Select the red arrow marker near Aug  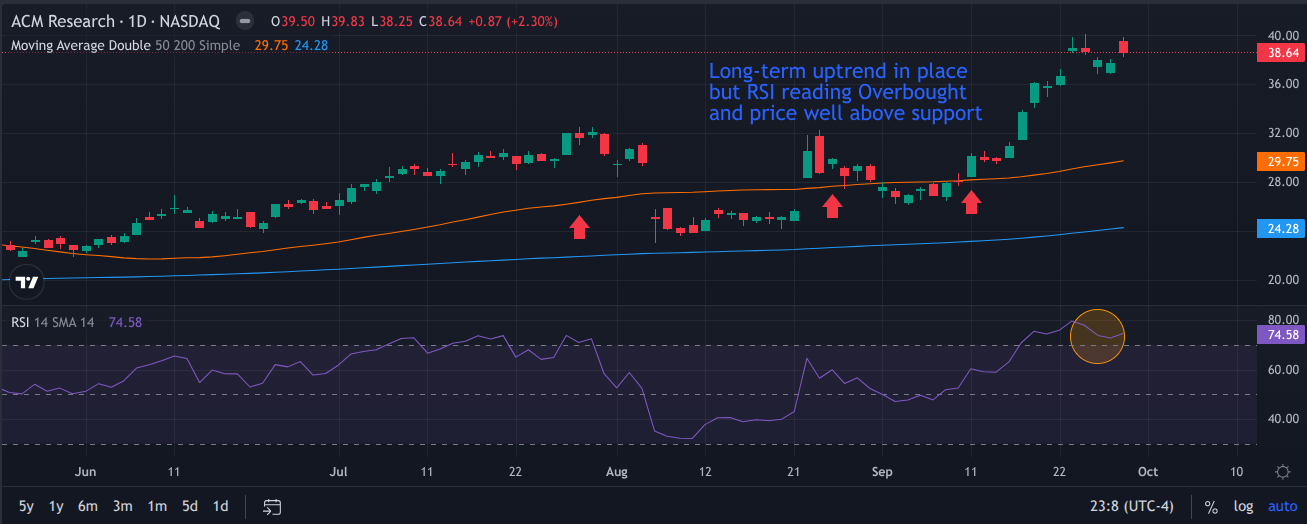[579, 227]
